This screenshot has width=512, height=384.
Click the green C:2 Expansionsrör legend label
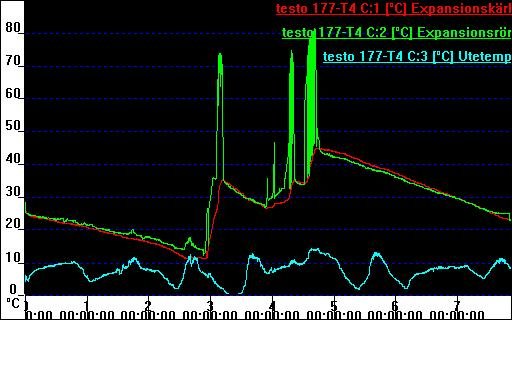(x=397, y=33)
